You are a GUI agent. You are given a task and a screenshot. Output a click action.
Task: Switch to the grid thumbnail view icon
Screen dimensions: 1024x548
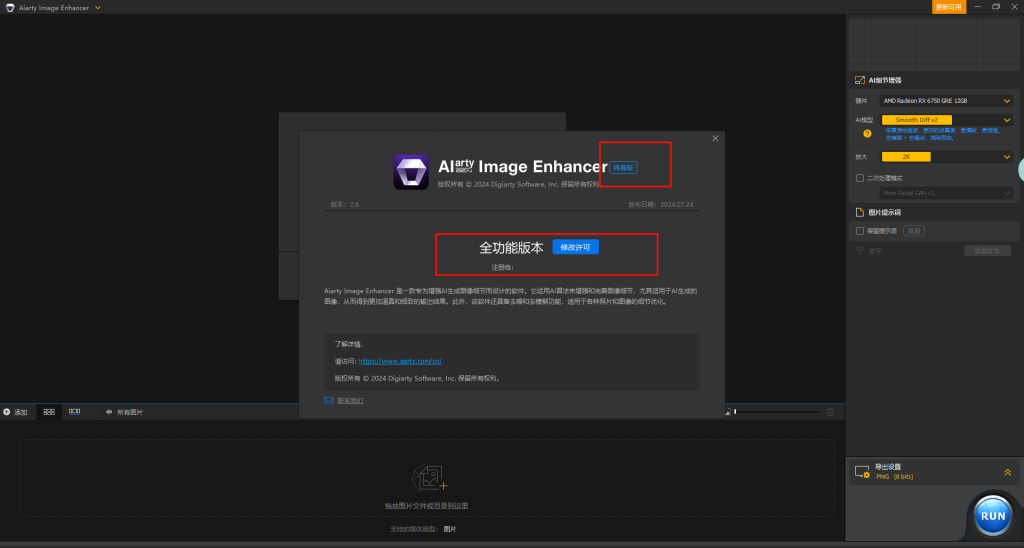[48, 412]
